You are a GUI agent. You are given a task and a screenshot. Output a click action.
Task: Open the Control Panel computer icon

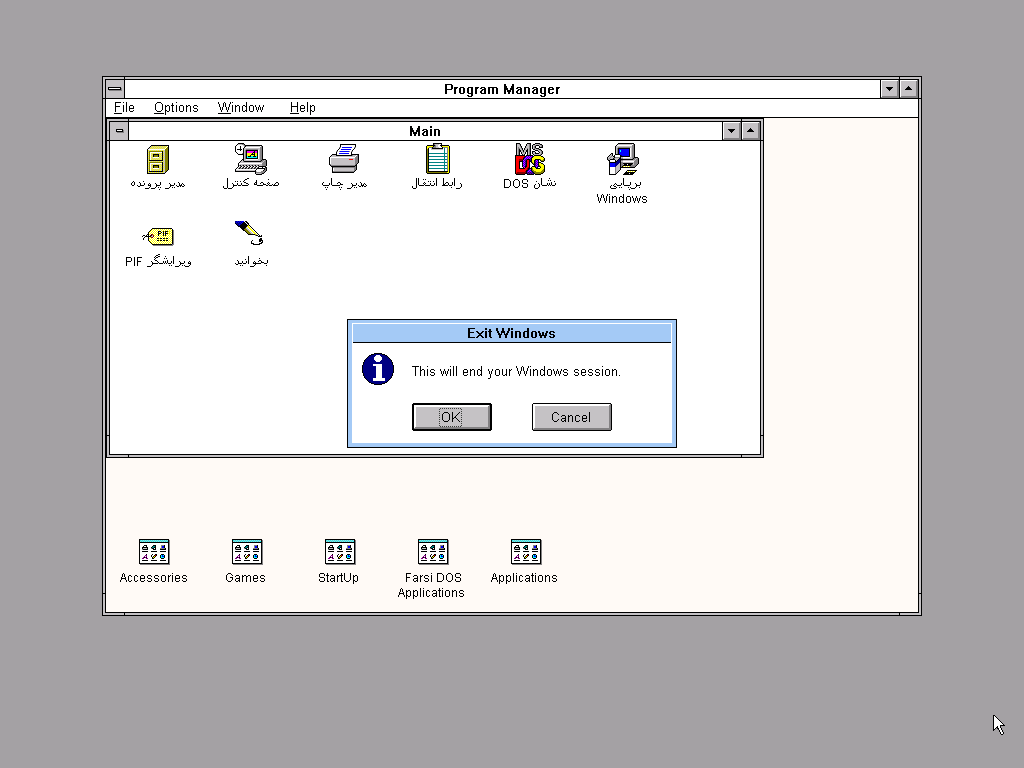click(250, 159)
